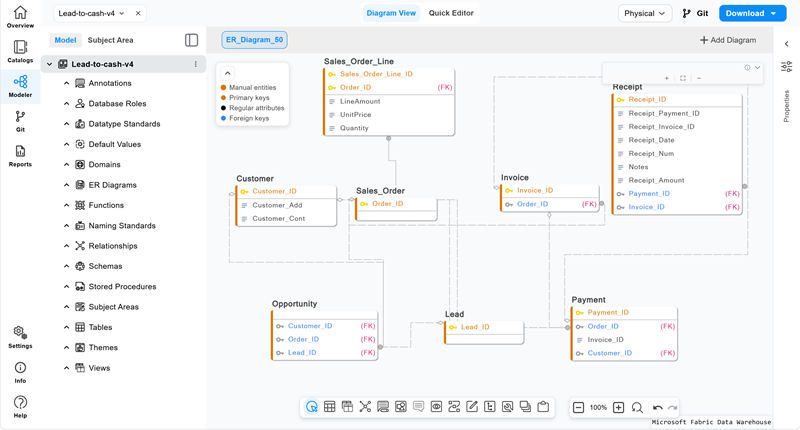
Task: Open the kebab menu beside Lead-to-cash-v4 tree root
Action: point(195,64)
